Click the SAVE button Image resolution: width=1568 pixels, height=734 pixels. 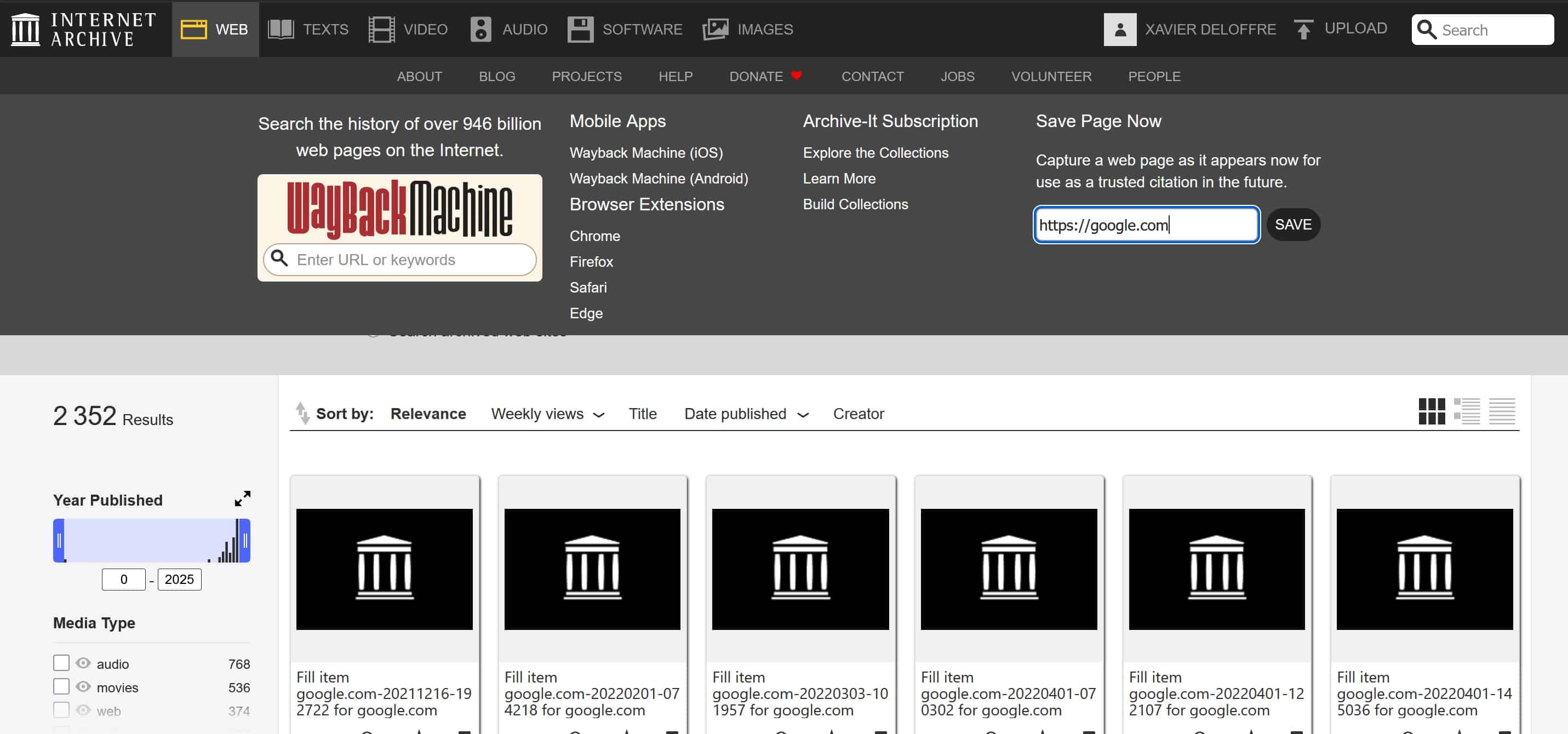tap(1293, 225)
